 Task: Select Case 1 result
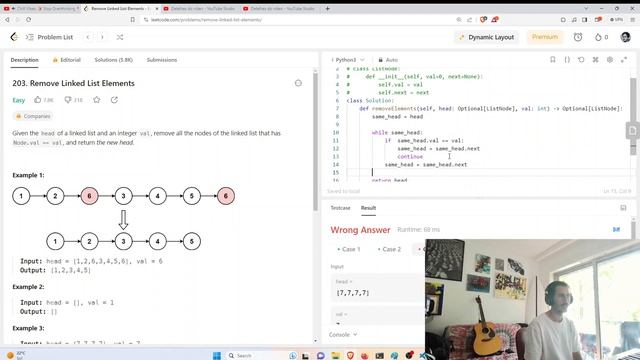click(x=349, y=249)
